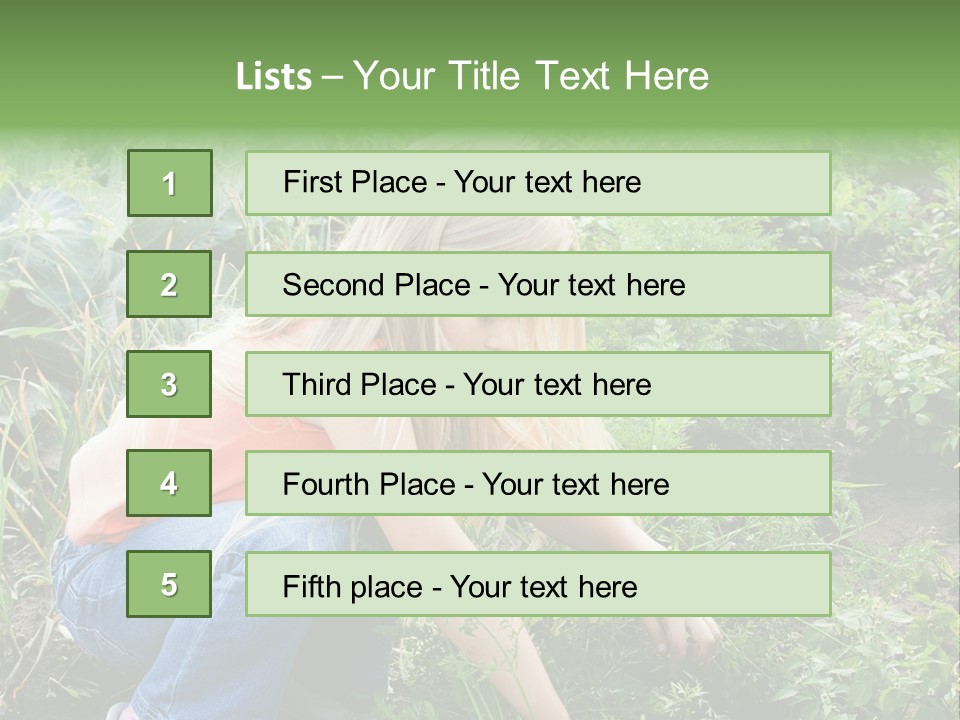Click 'Your Title Text Here' in heading
Viewport: 960px width, 720px height.
click(x=531, y=76)
